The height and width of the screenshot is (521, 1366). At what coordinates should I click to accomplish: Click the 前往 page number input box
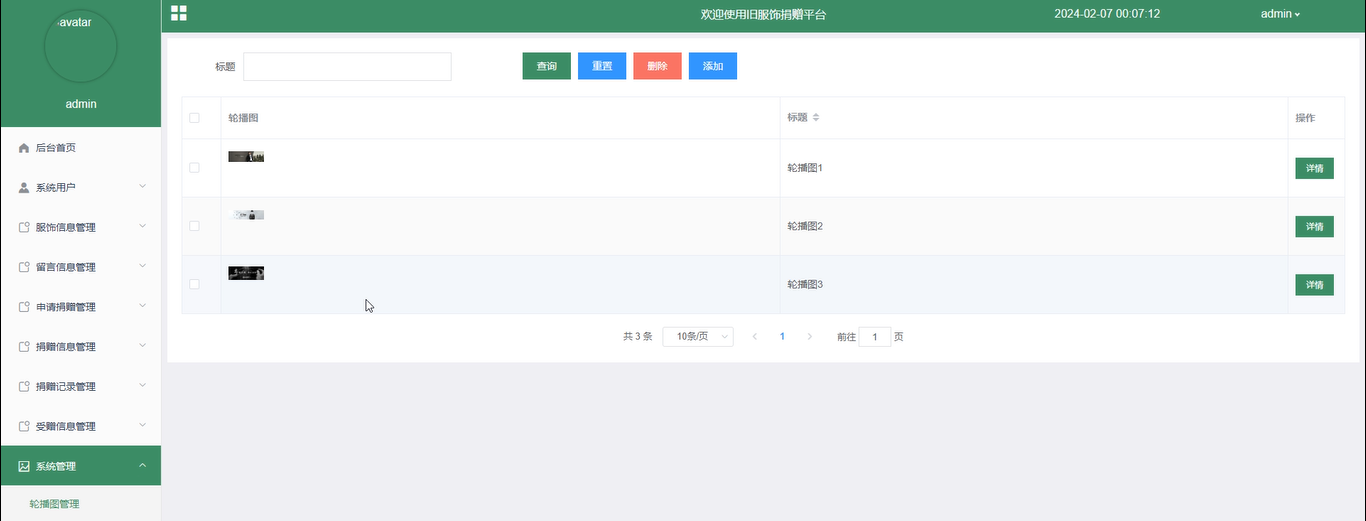click(875, 337)
